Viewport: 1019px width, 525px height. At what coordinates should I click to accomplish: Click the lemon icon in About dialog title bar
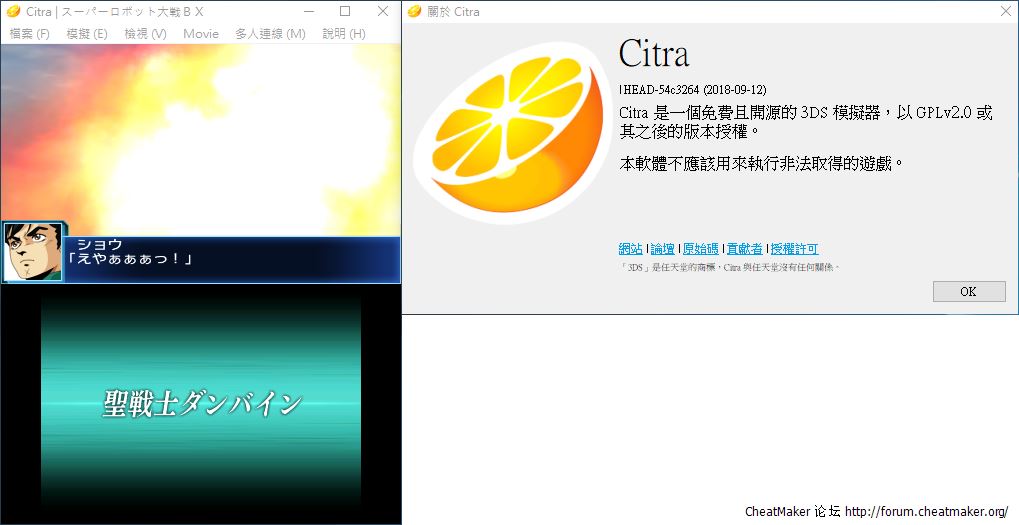click(x=414, y=12)
